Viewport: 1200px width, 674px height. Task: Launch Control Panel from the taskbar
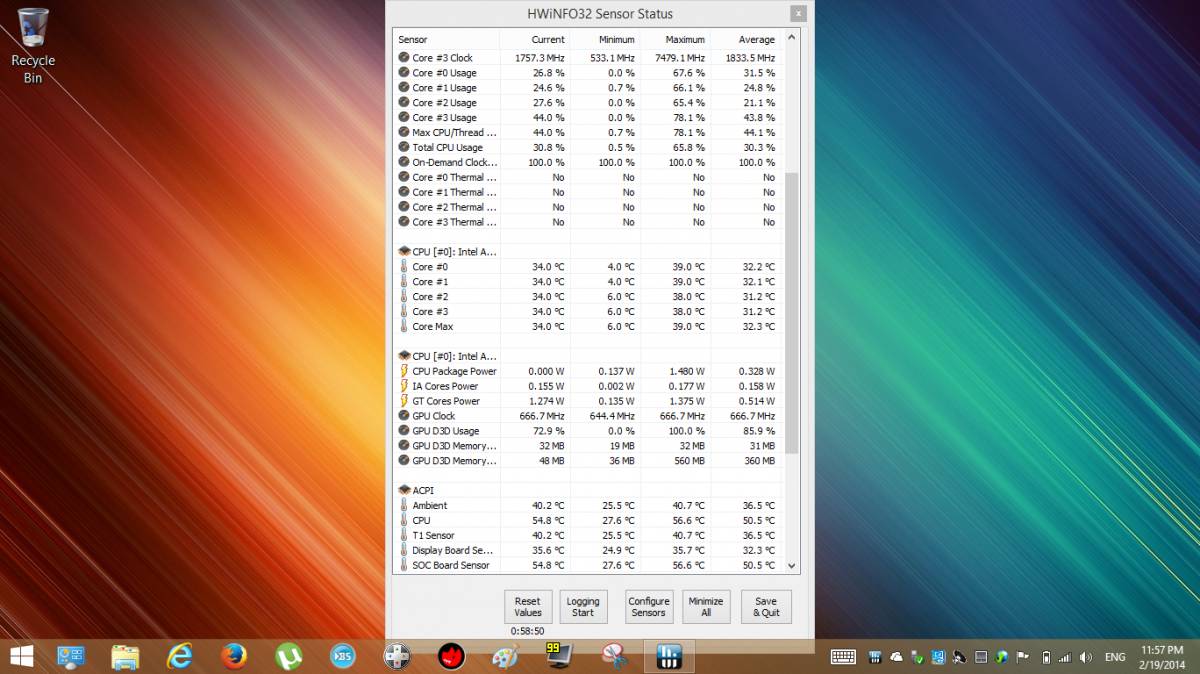coord(72,656)
